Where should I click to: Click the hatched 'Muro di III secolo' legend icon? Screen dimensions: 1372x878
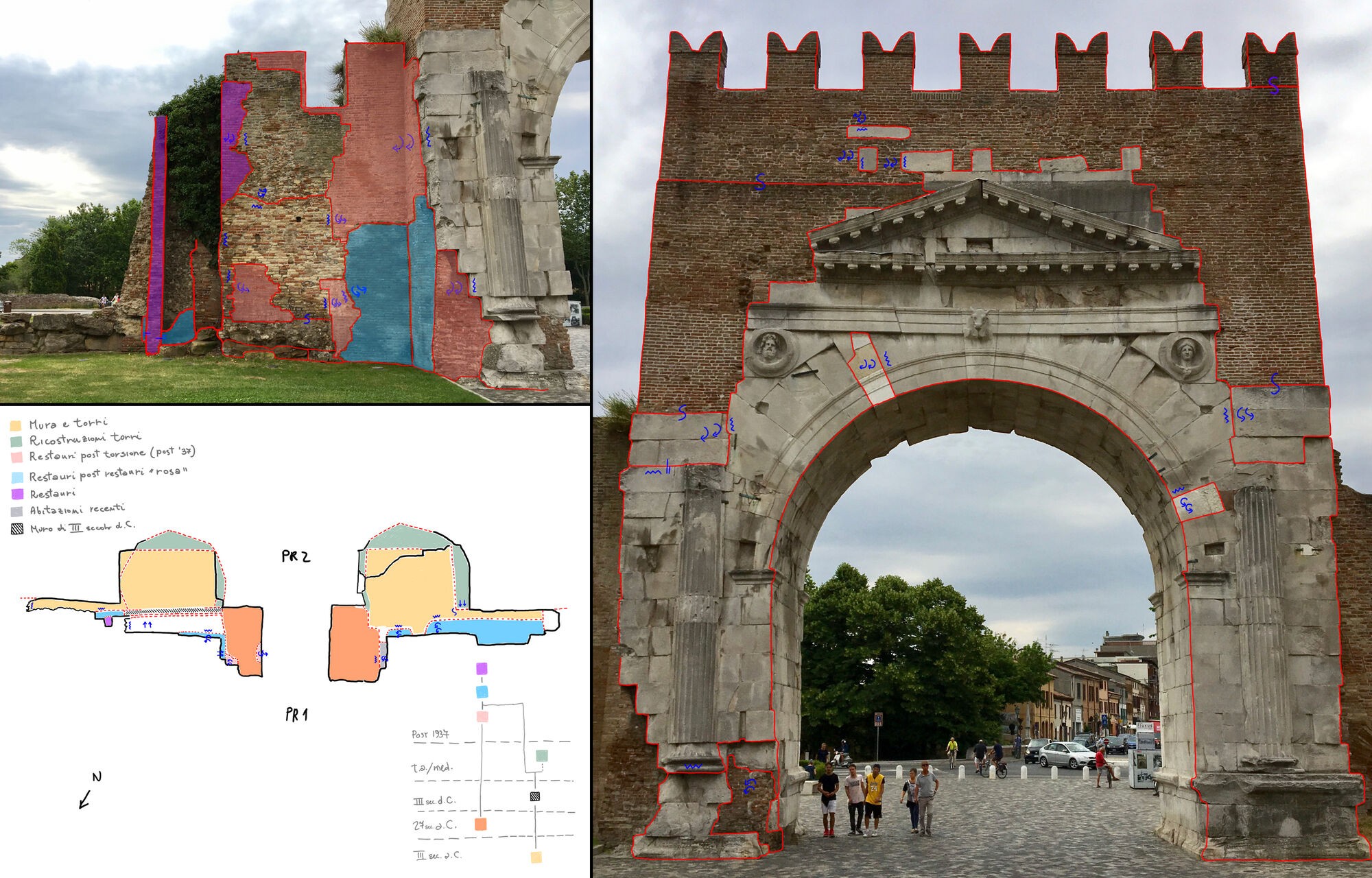(16, 530)
